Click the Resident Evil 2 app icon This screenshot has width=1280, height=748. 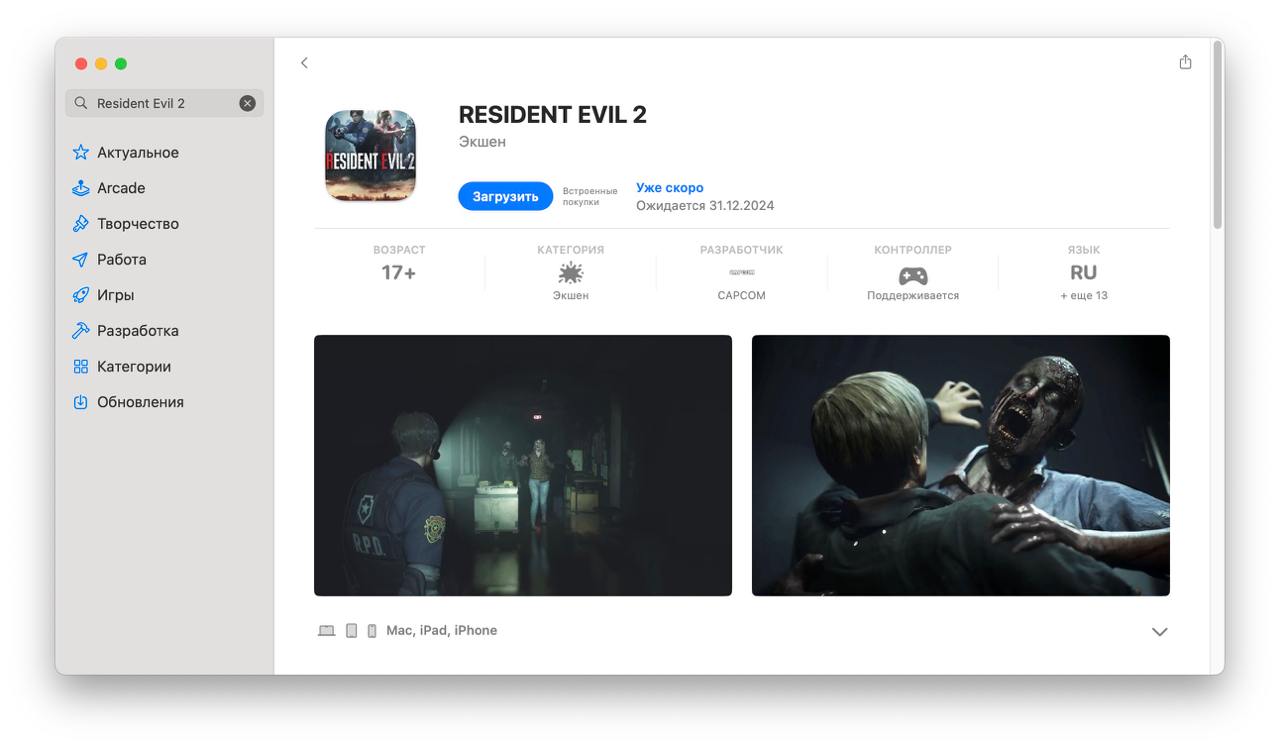pos(370,156)
